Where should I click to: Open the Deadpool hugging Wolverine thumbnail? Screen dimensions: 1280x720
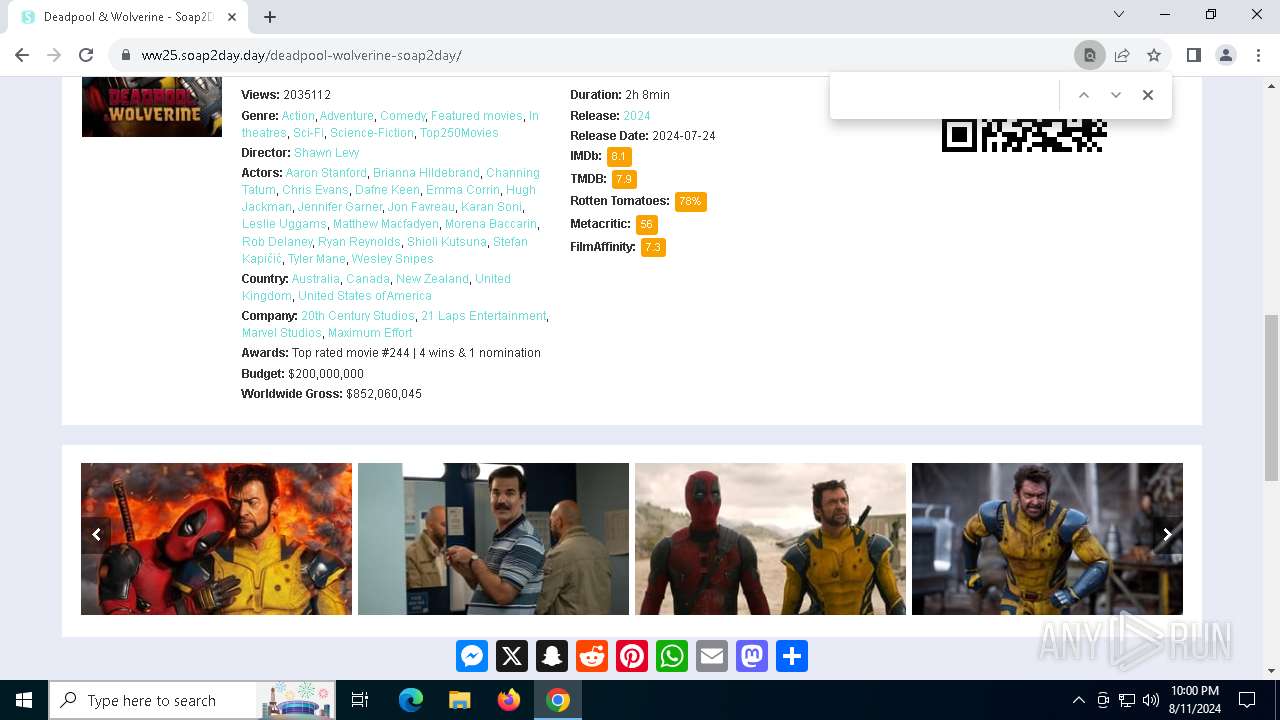216,539
